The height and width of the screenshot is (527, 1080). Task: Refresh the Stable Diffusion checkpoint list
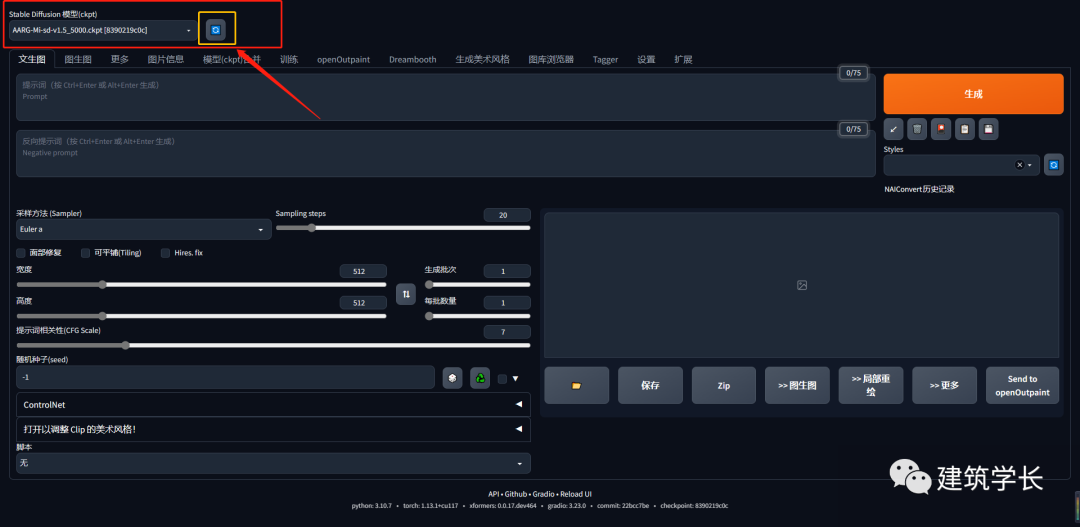click(x=216, y=30)
